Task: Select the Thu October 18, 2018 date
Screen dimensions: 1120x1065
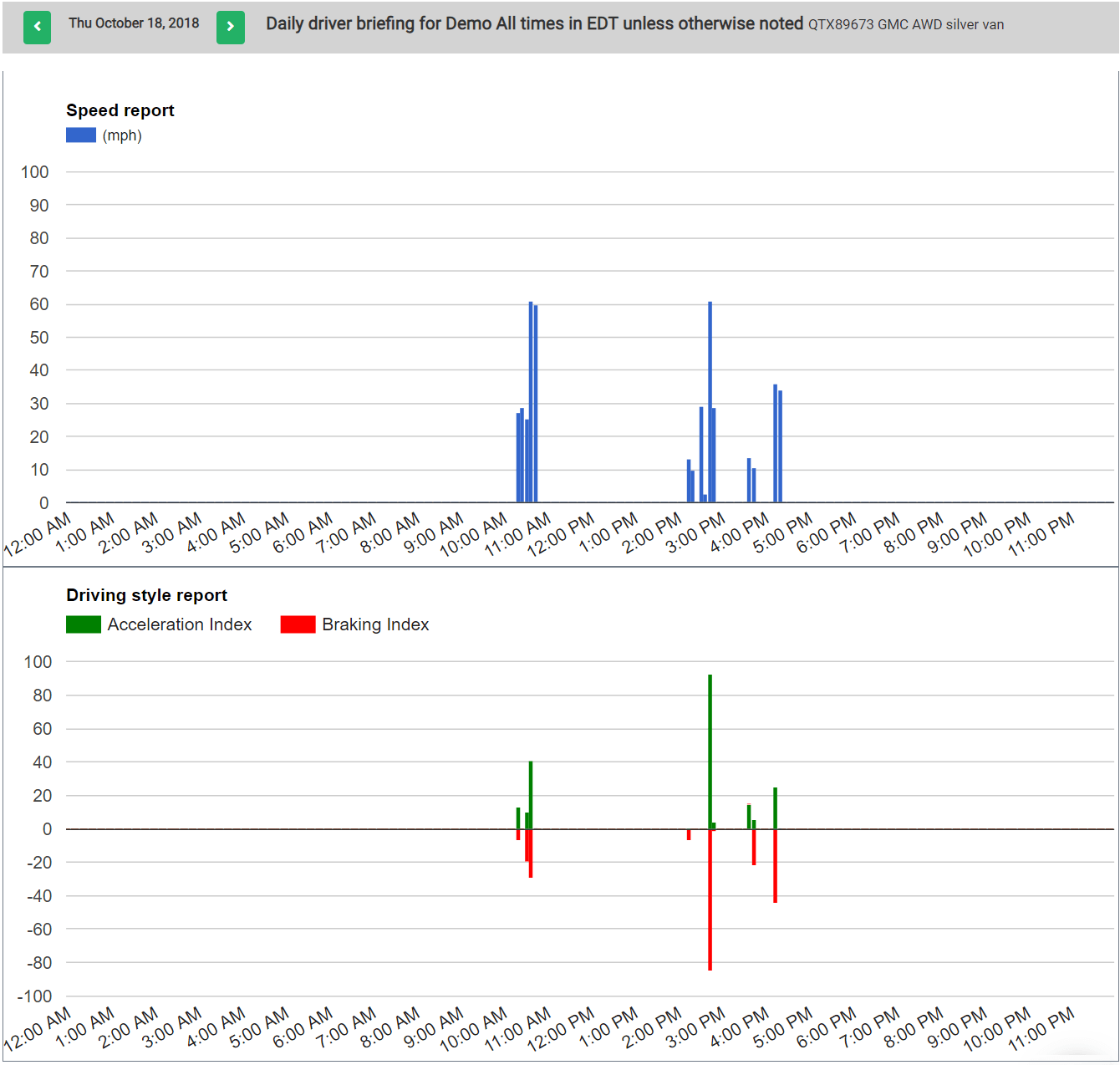Action: point(134,23)
